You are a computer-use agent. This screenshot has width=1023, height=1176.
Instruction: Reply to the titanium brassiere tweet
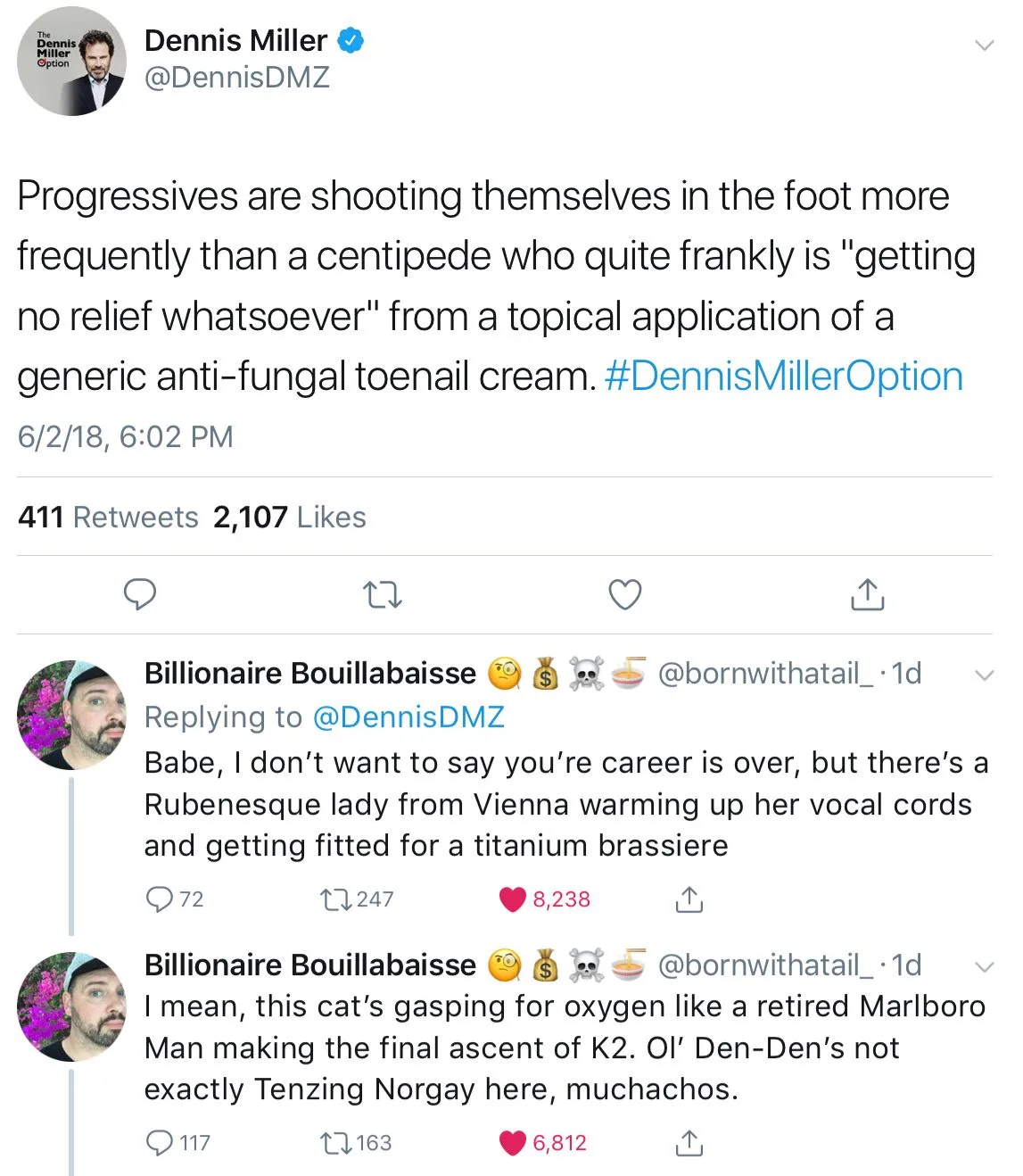click(x=159, y=899)
